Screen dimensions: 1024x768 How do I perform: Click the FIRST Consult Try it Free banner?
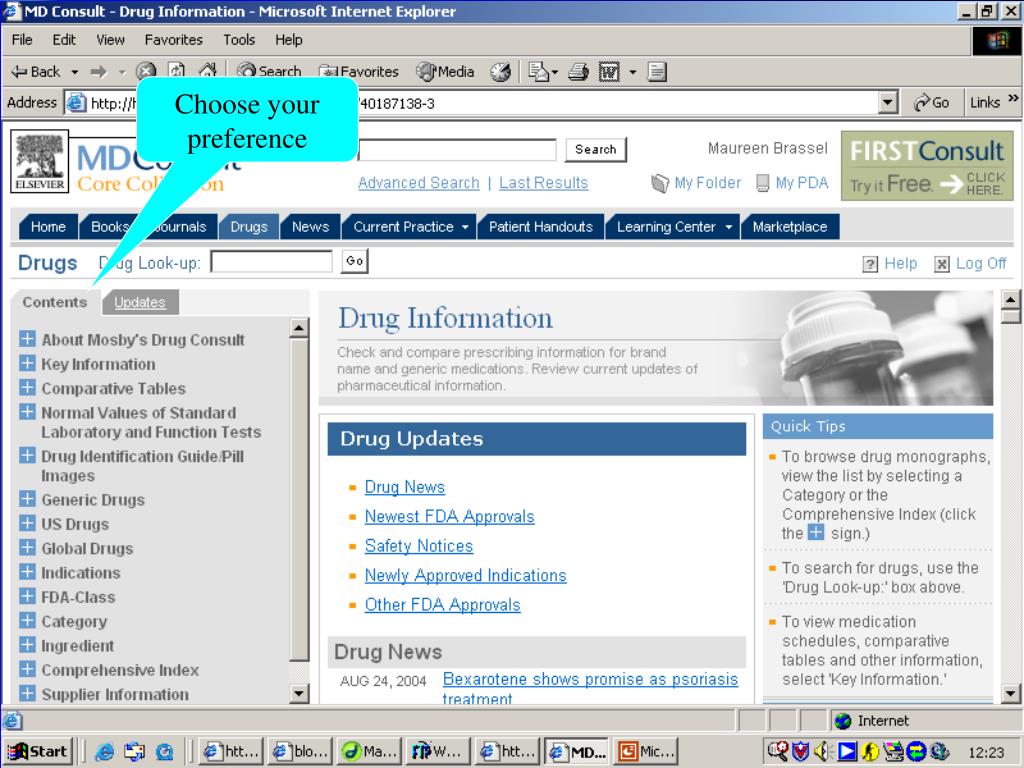(927, 165)
